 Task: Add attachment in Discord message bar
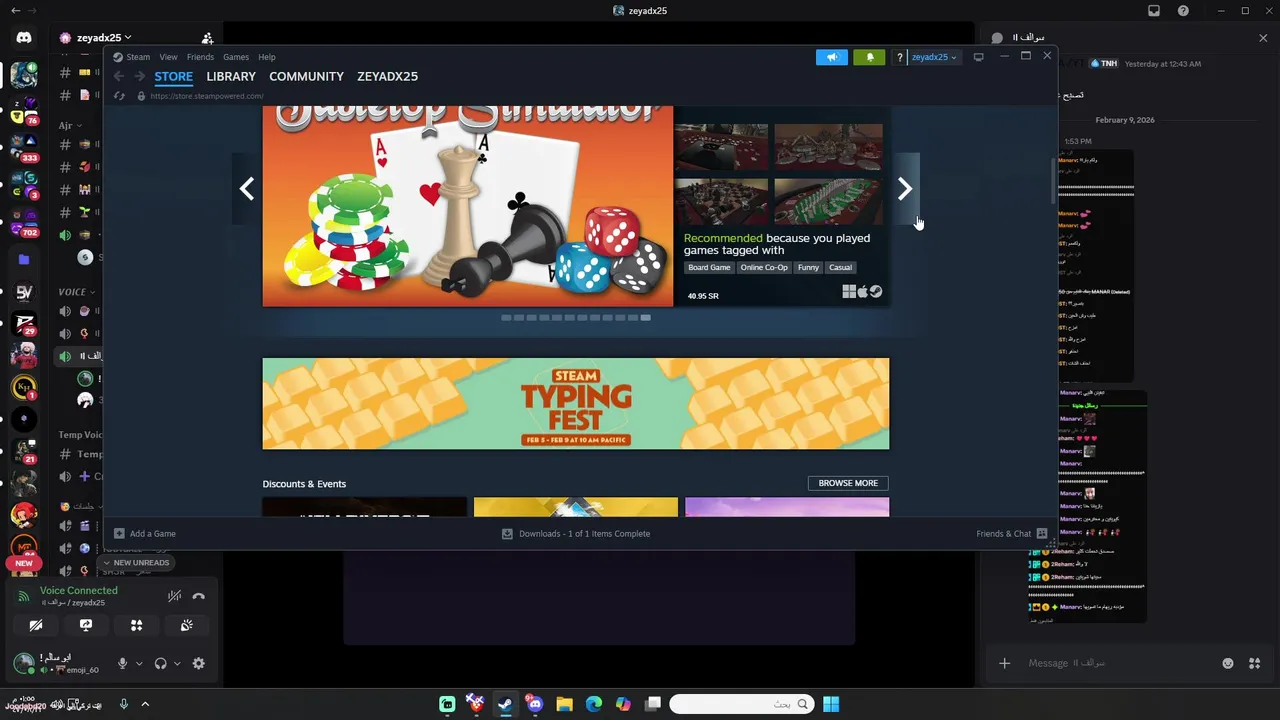tap(1005, 663)
